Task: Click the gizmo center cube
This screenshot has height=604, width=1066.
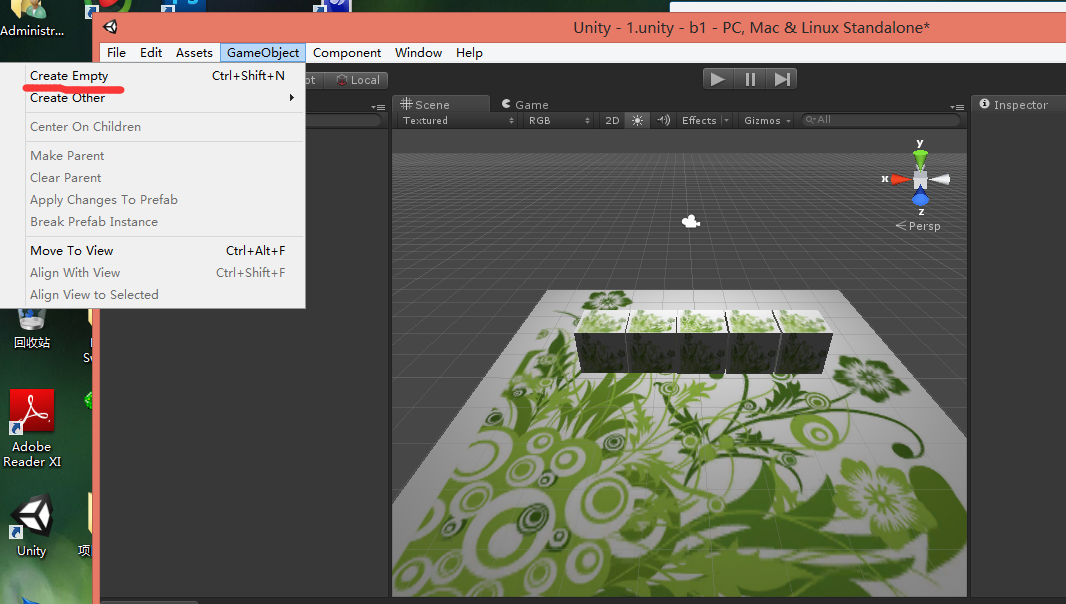Action: tap(920, 179)
